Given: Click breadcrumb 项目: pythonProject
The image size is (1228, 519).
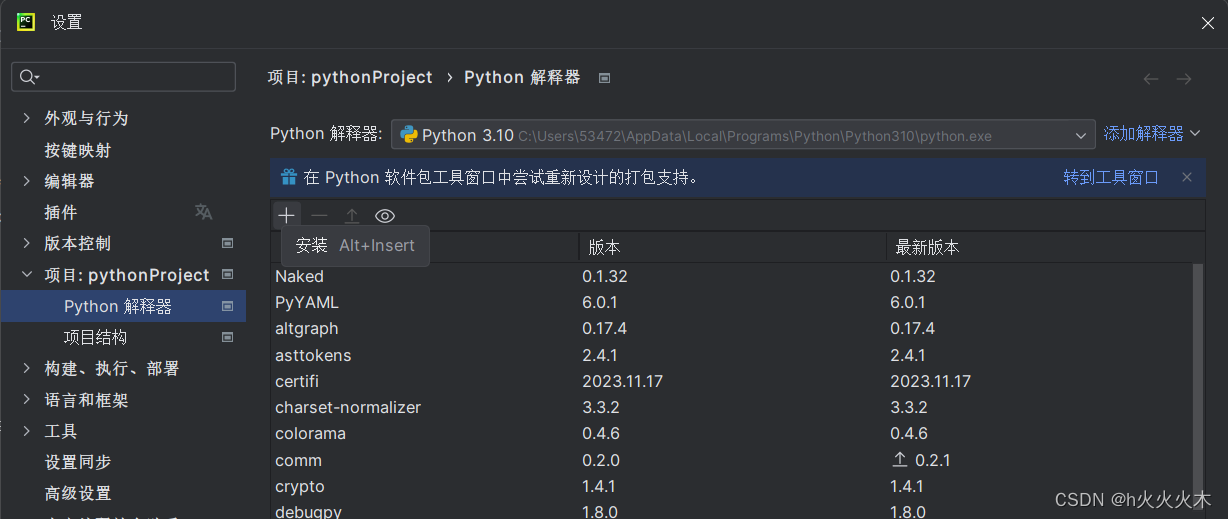Looking at the screenshot, I should click(x=350, y=77).
